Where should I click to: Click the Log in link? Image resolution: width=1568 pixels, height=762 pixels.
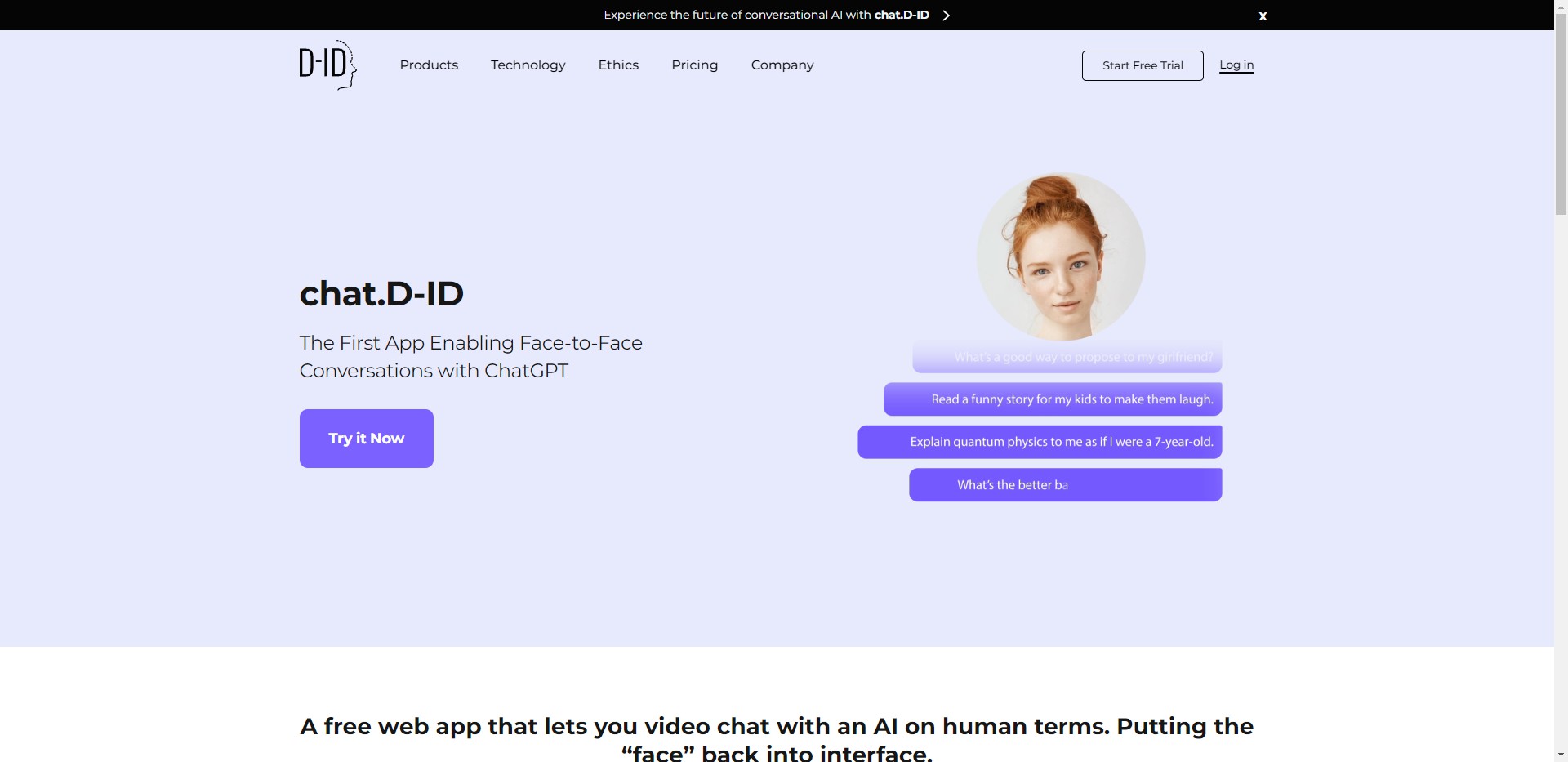pos(1236,65)
